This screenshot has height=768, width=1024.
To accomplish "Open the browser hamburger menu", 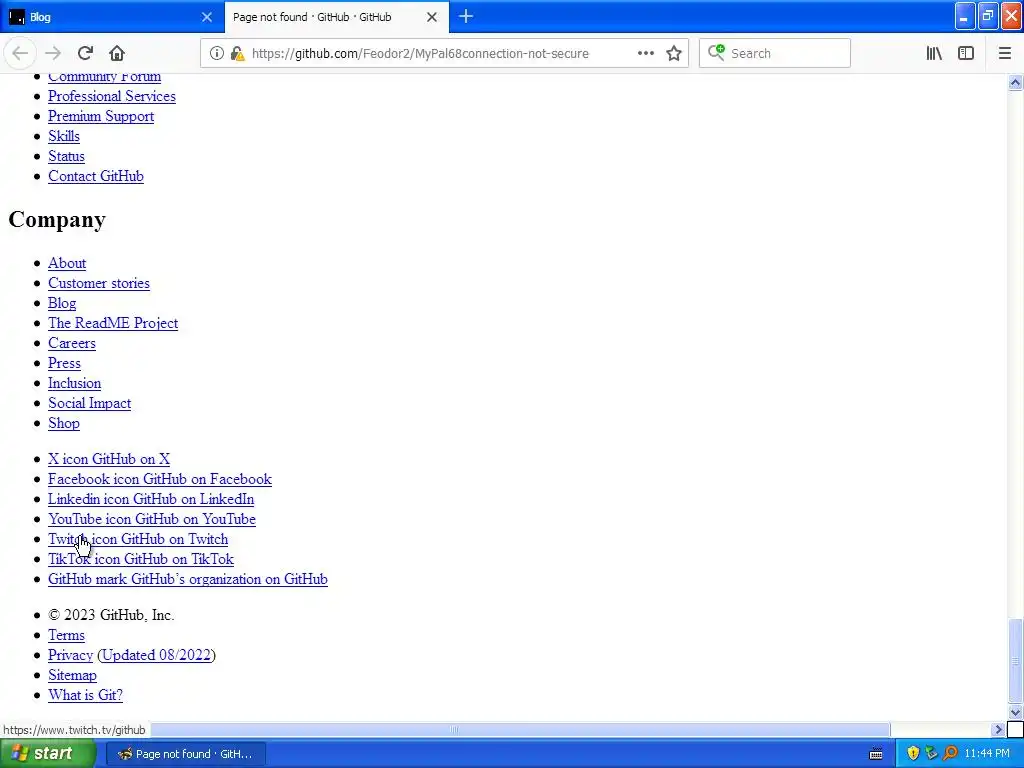I will [x=1004, y=53].
